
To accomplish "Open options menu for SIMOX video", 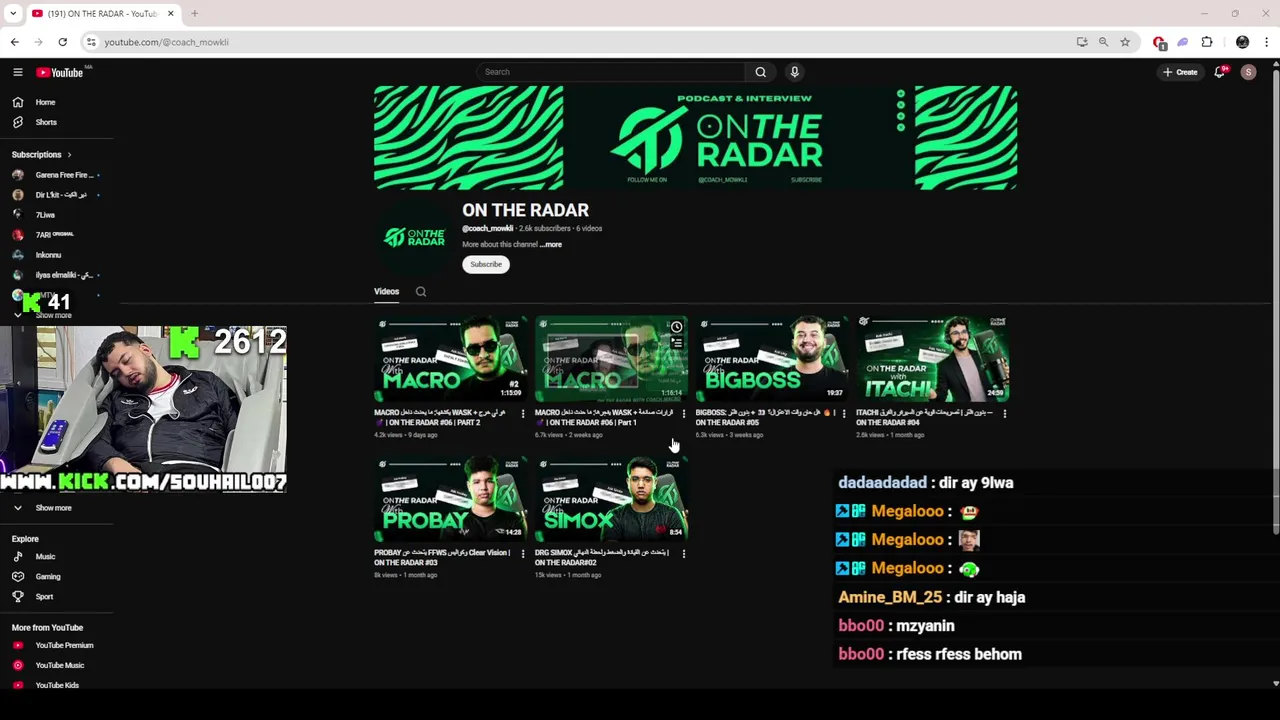I will [683, 554].
